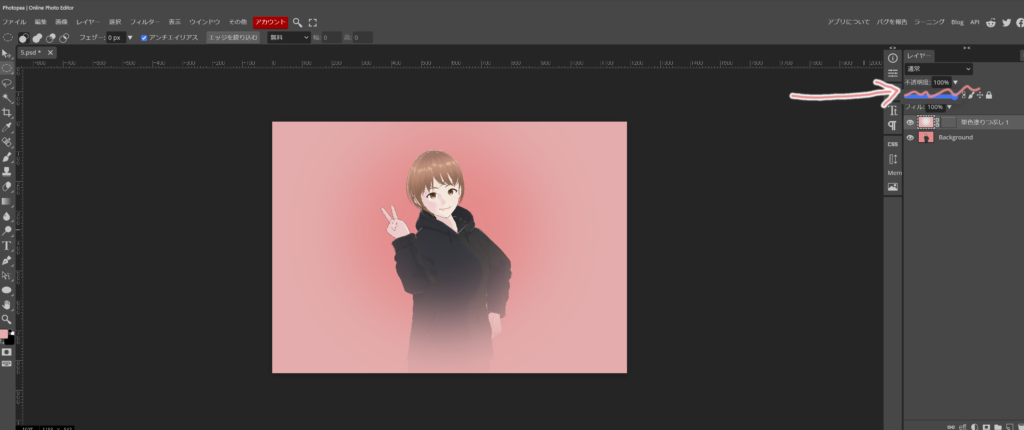Click the red アカウント button
Viewport: 1024px width, 430px height.
[x=269, y=21]
